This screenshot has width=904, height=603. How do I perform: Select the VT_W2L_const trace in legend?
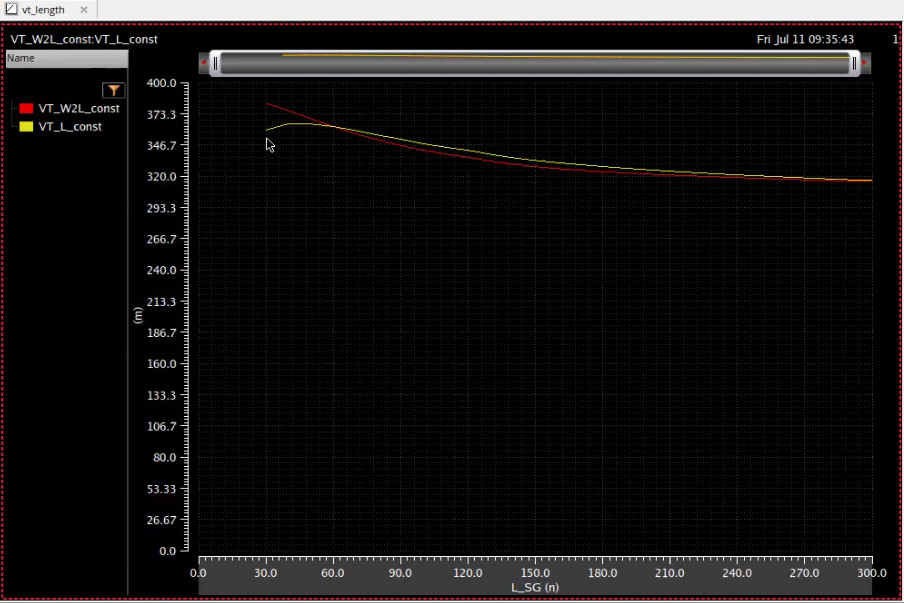(x=78, y=108)
